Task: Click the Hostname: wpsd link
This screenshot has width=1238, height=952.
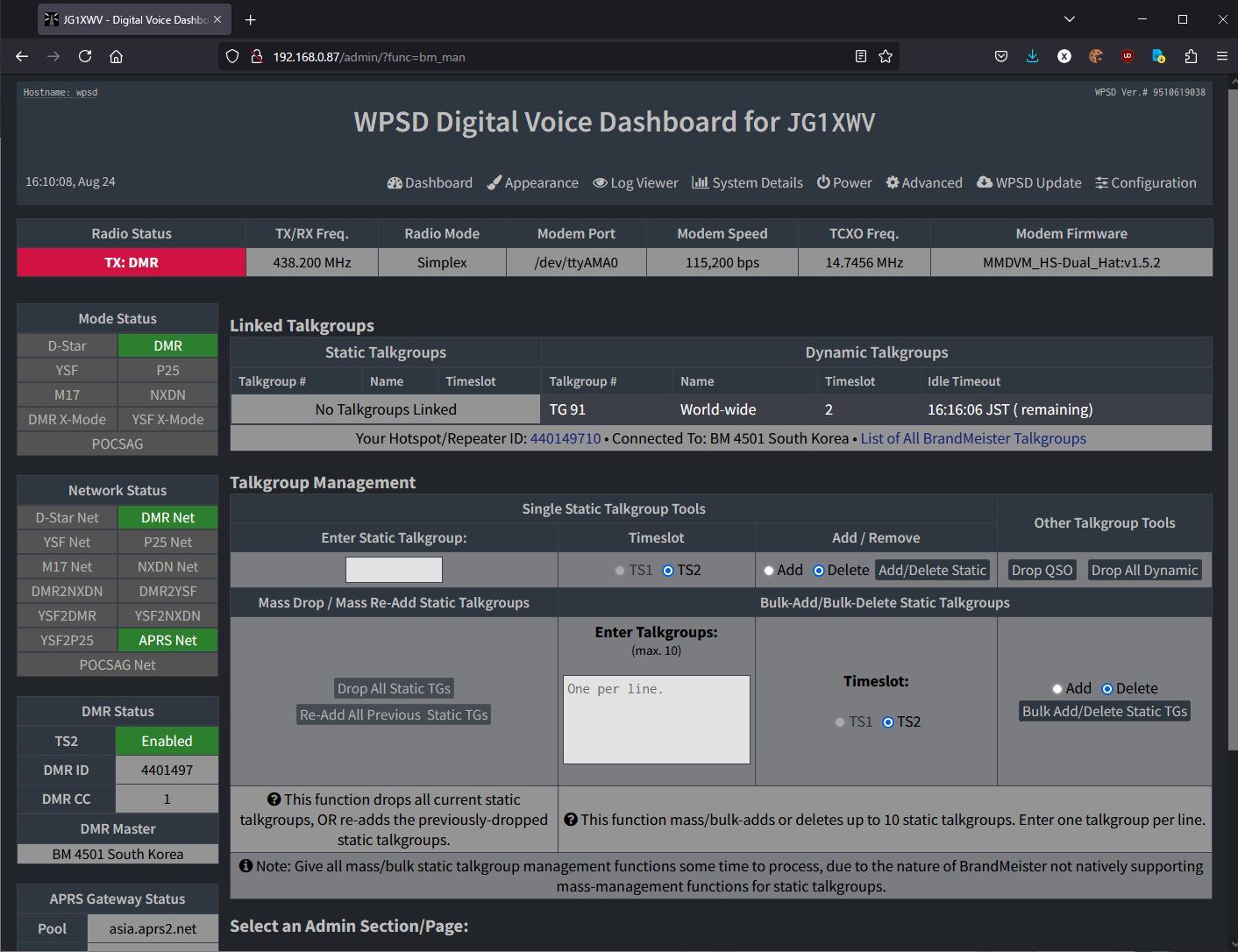Action: (60, 92)
